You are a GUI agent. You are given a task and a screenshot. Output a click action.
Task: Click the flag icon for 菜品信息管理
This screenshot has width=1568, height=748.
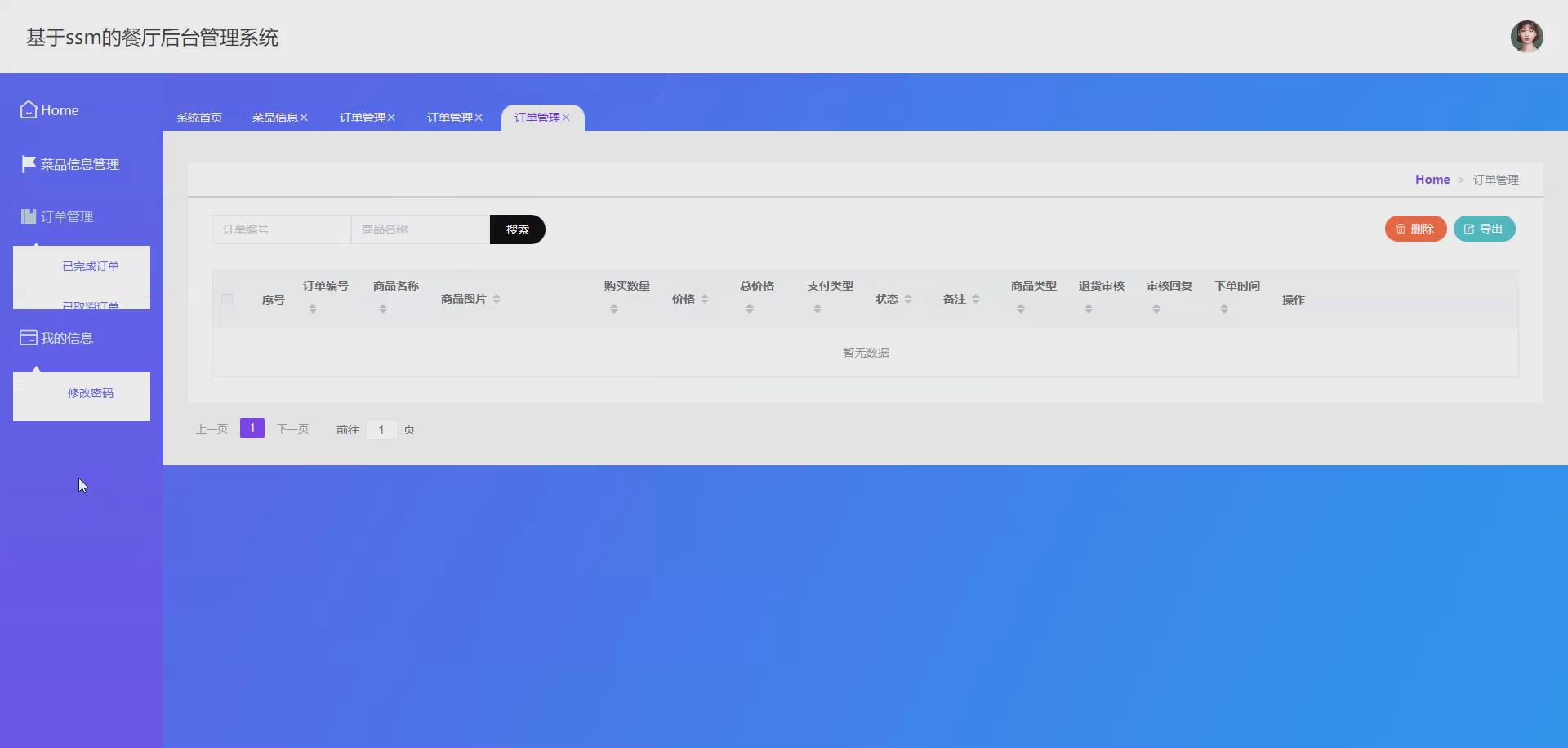coord(29,164)
